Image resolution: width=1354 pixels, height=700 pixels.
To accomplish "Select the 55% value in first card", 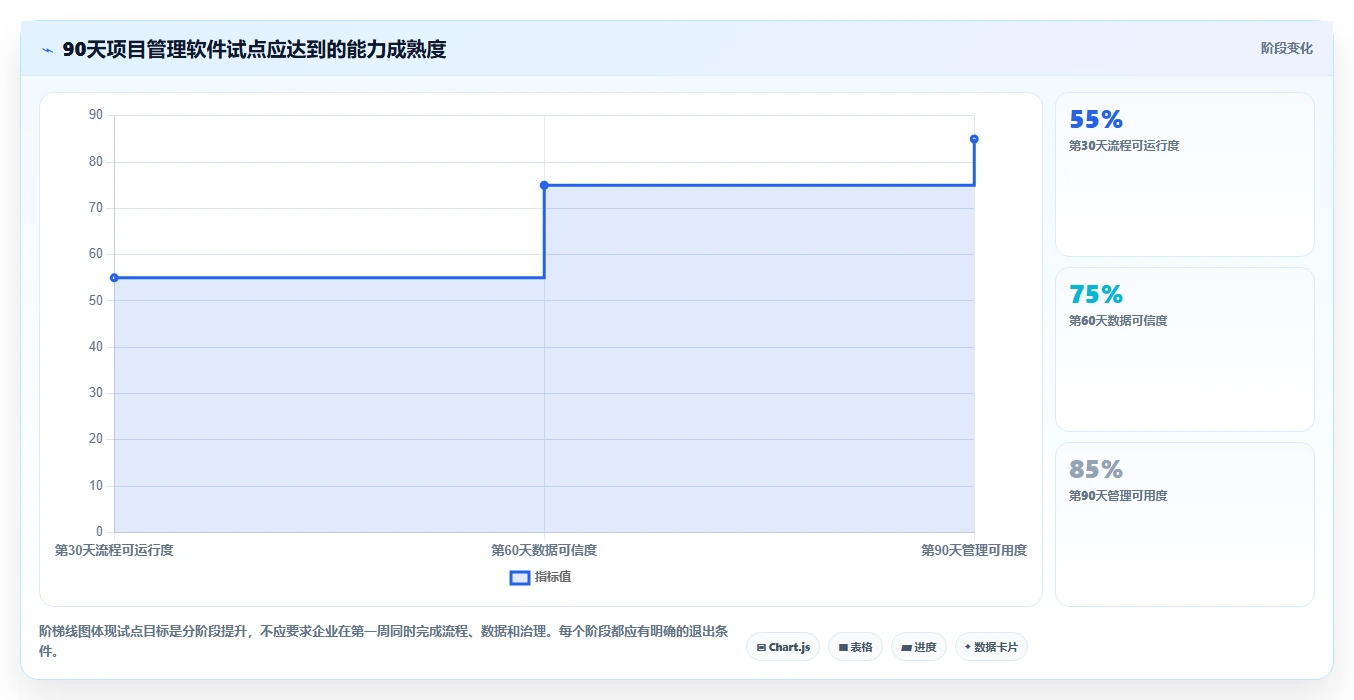I will coord(1096,119).
